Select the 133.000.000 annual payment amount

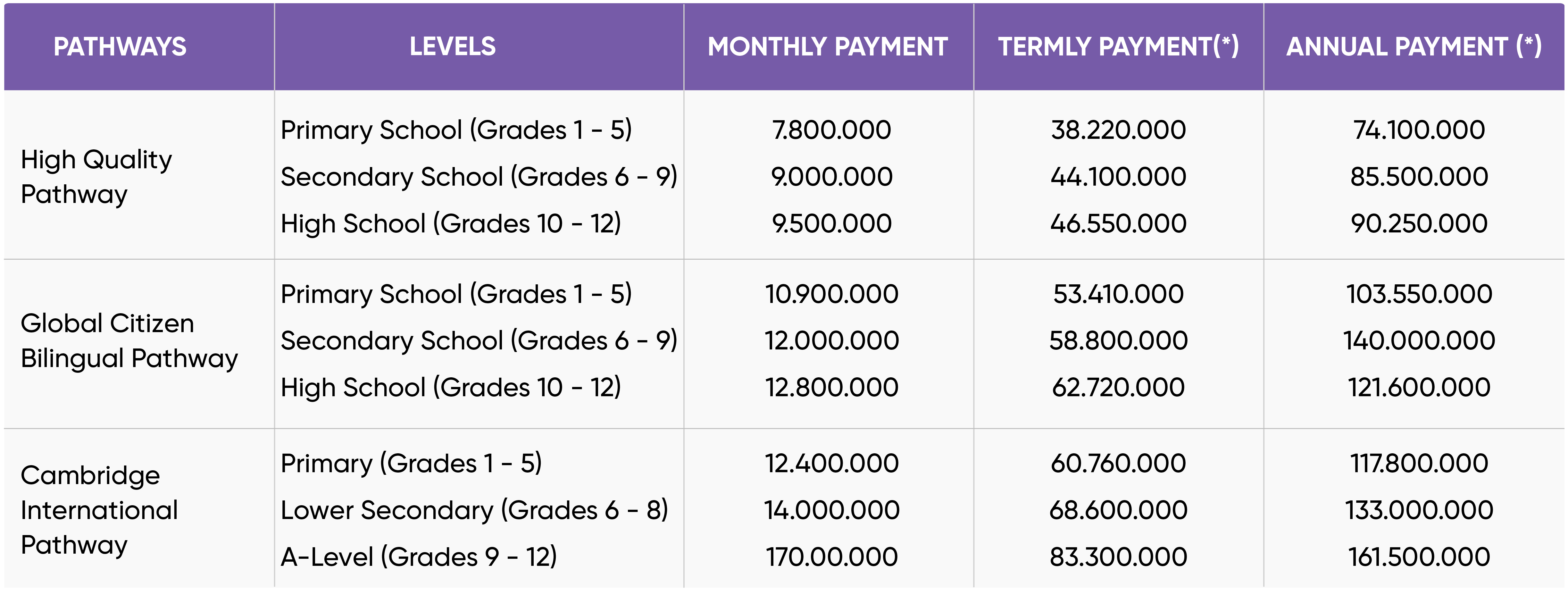1419,510
